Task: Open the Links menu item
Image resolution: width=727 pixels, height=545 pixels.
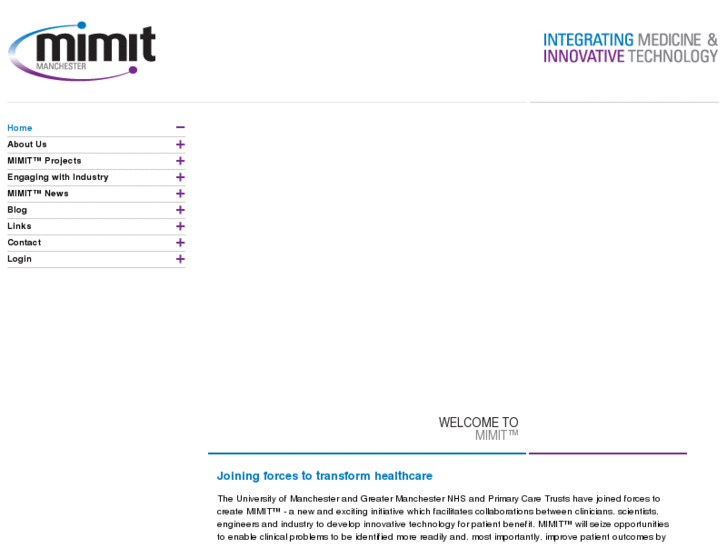Action: tap(19, 226)
